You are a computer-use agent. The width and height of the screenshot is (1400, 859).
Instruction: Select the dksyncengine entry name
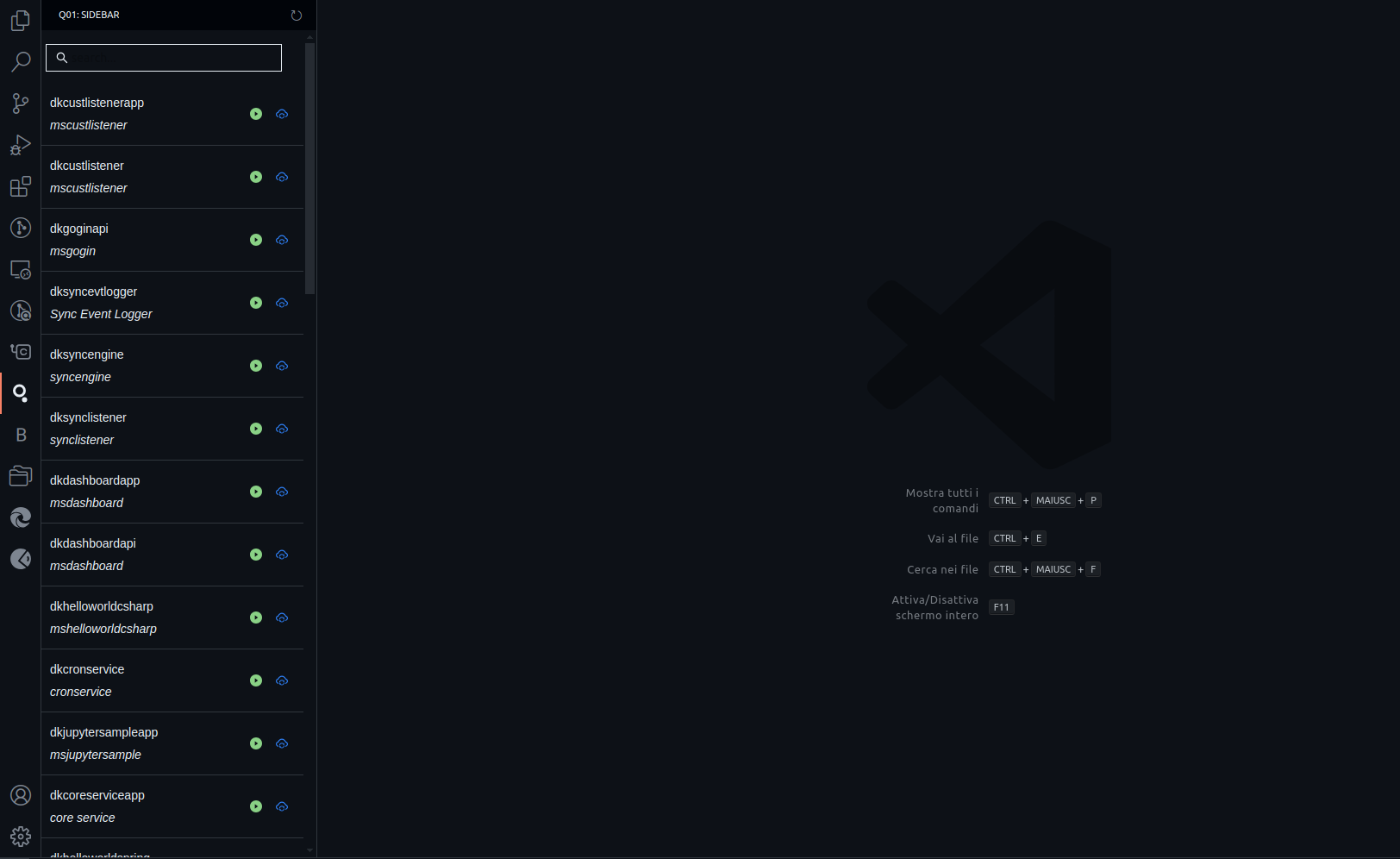pyautogui.click(x=87, y=354)
